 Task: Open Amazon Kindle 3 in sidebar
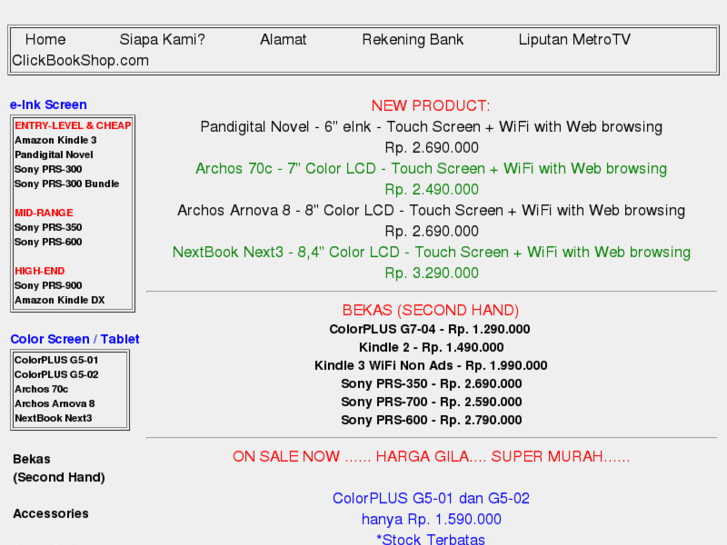pos(56,140)
